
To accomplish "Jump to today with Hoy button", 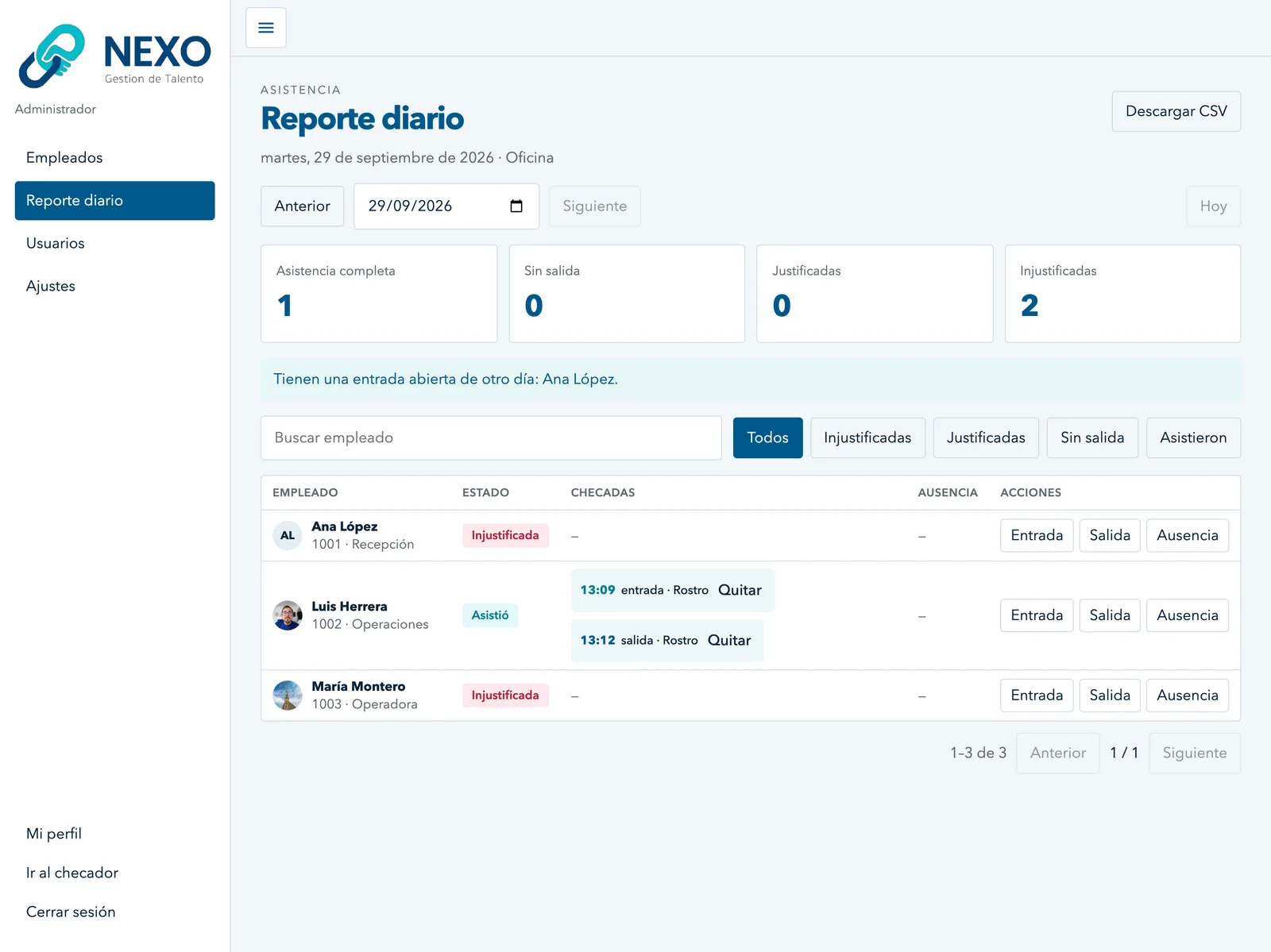I will point(1214,206).
